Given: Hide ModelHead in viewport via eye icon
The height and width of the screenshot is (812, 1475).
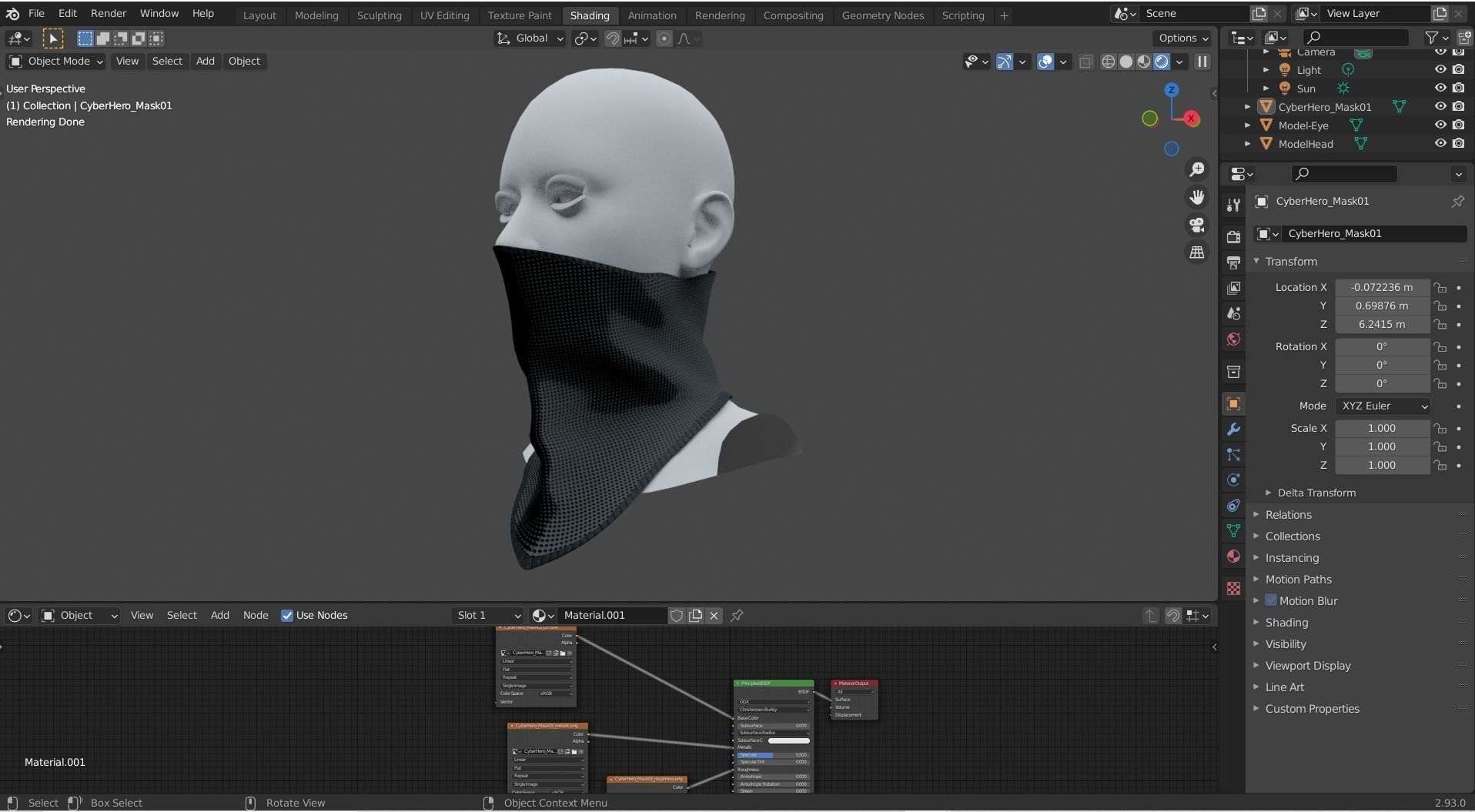Looking at the screenshot, I should (x=1440, y=143).
